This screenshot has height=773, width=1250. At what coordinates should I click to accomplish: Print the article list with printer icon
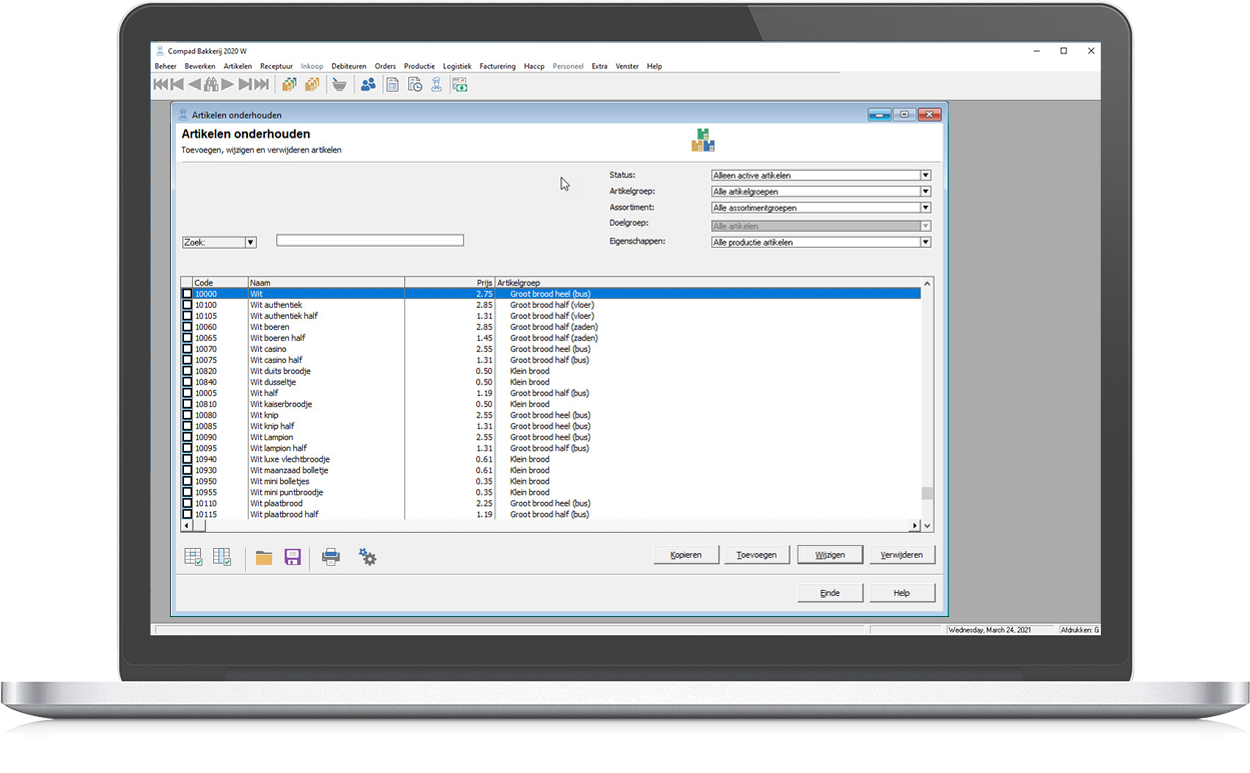click(x=331, y=558)
